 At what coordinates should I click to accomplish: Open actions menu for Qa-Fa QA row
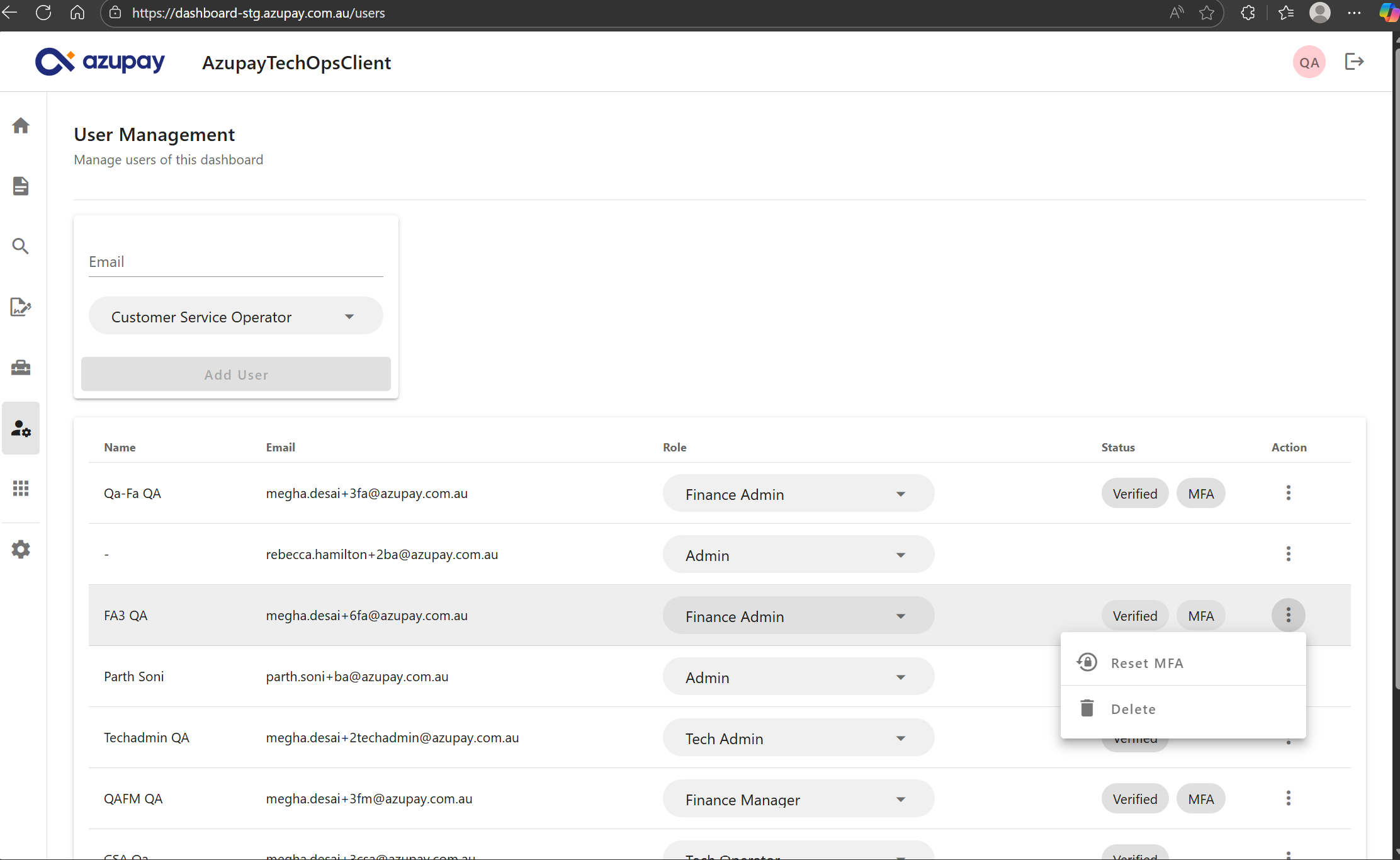[x=1288, y=493]
